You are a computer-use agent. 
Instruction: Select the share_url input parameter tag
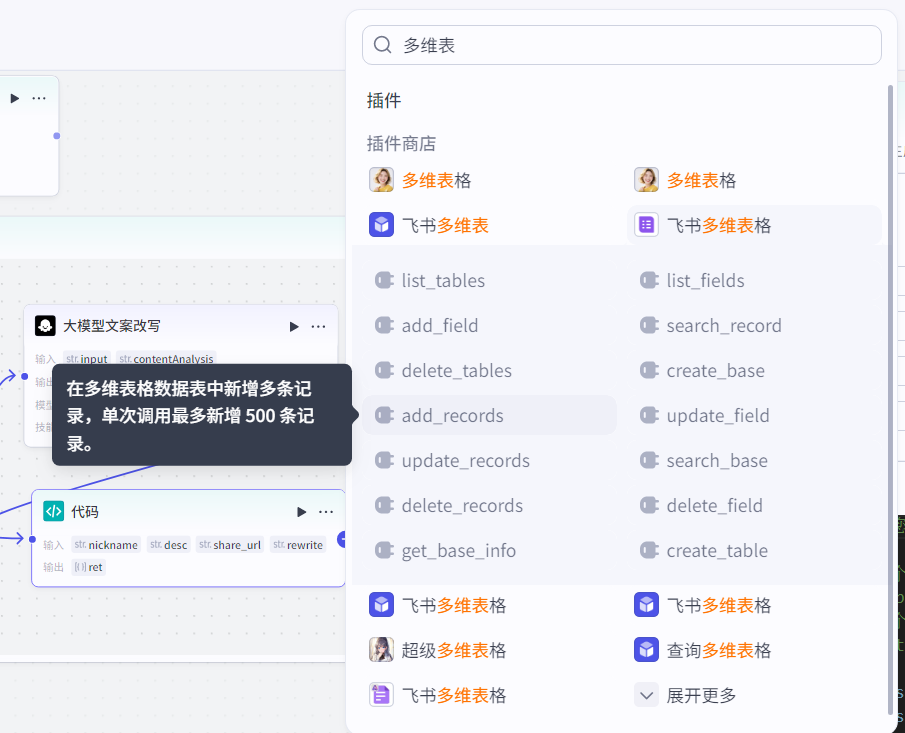click(230, 545)
